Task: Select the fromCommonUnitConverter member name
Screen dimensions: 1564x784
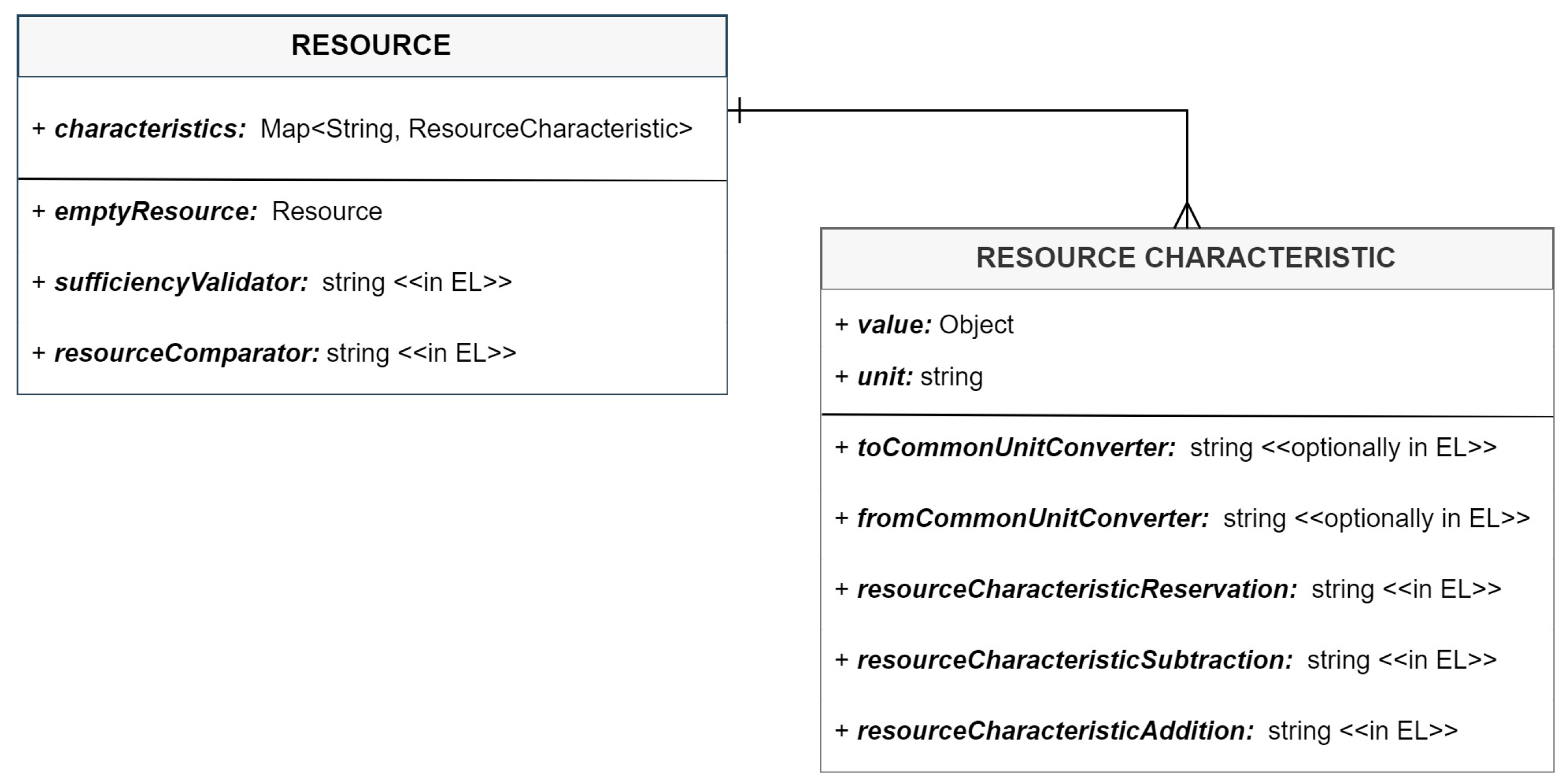Action: [1033, 519]
